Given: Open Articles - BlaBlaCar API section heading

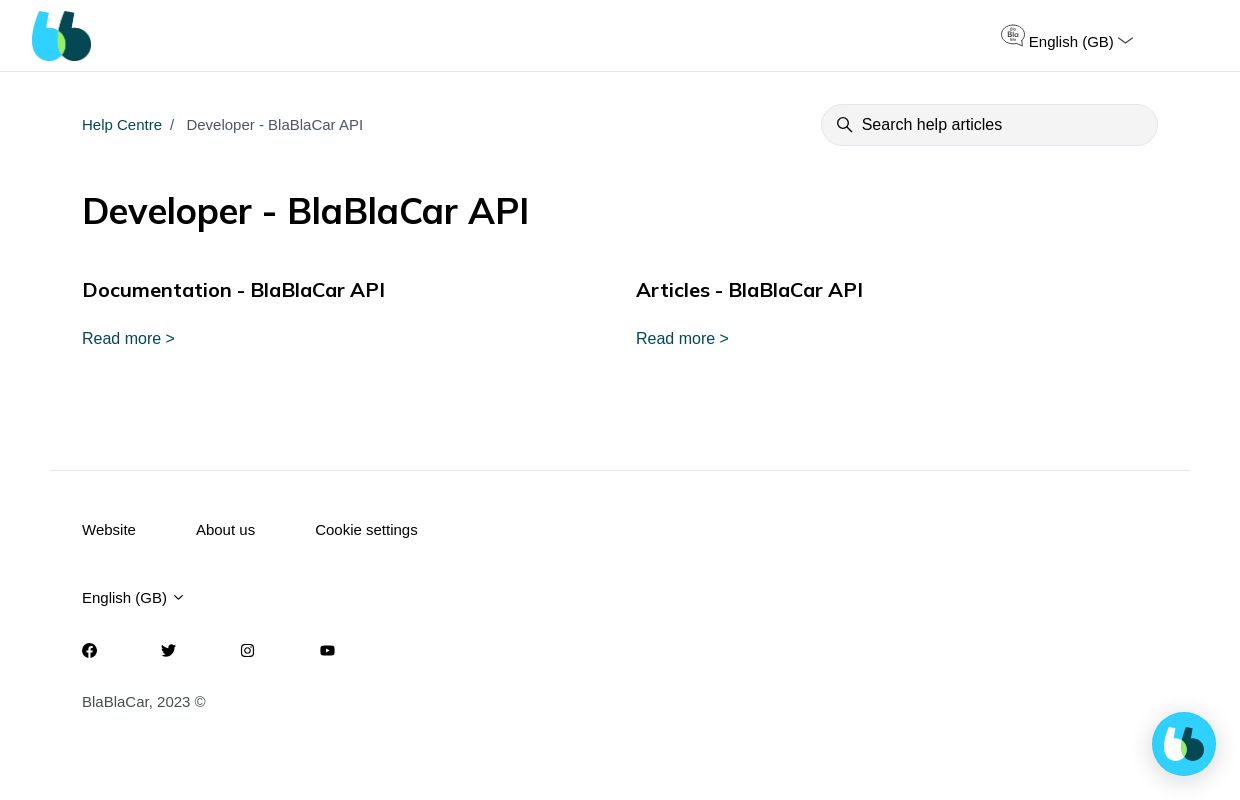Looking at the screenshot, I should pos(749,290).
